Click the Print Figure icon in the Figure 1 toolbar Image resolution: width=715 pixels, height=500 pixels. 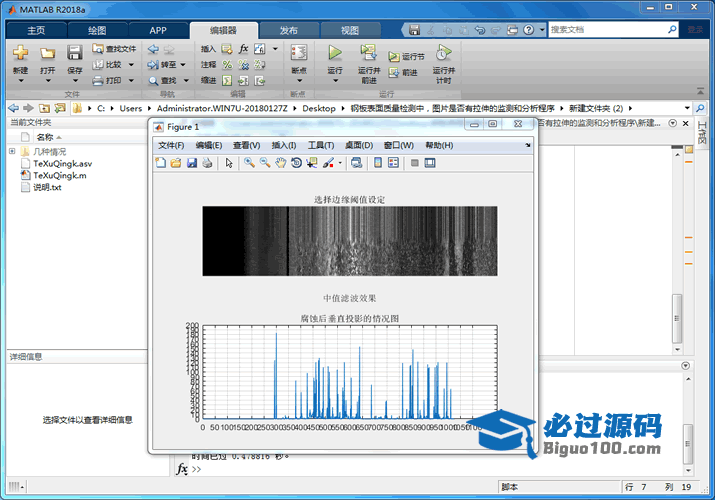tap(207, 163)
